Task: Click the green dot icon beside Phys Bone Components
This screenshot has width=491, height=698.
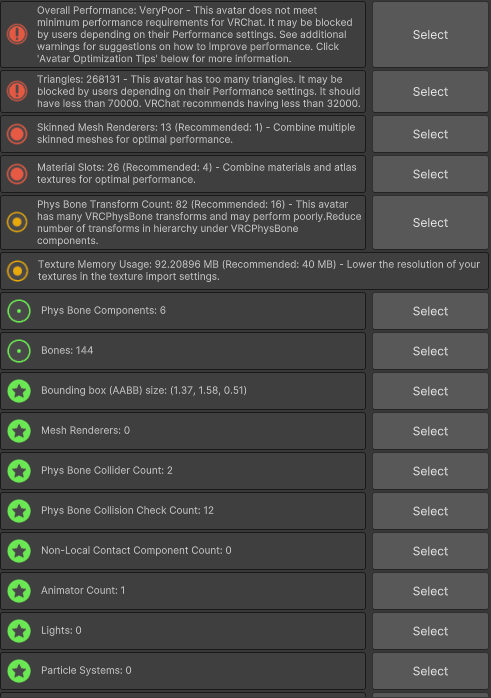Action: (19, 311)
